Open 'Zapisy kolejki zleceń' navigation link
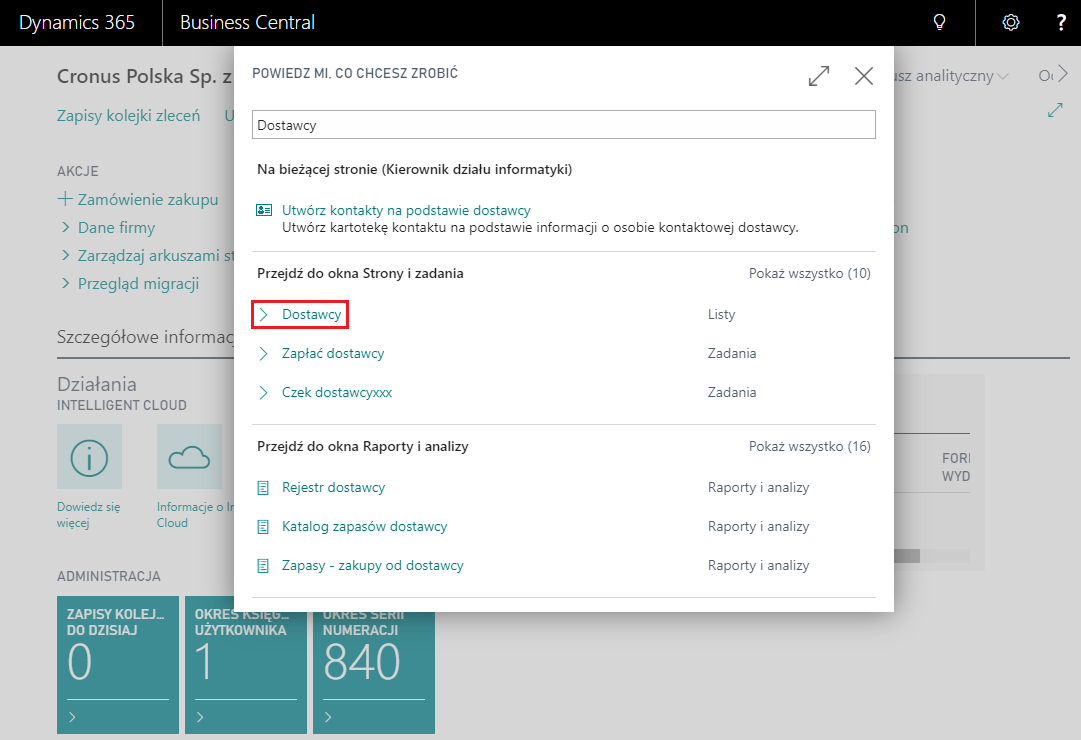The width and height of the screenshot is (1081, 740). point(129,116)
